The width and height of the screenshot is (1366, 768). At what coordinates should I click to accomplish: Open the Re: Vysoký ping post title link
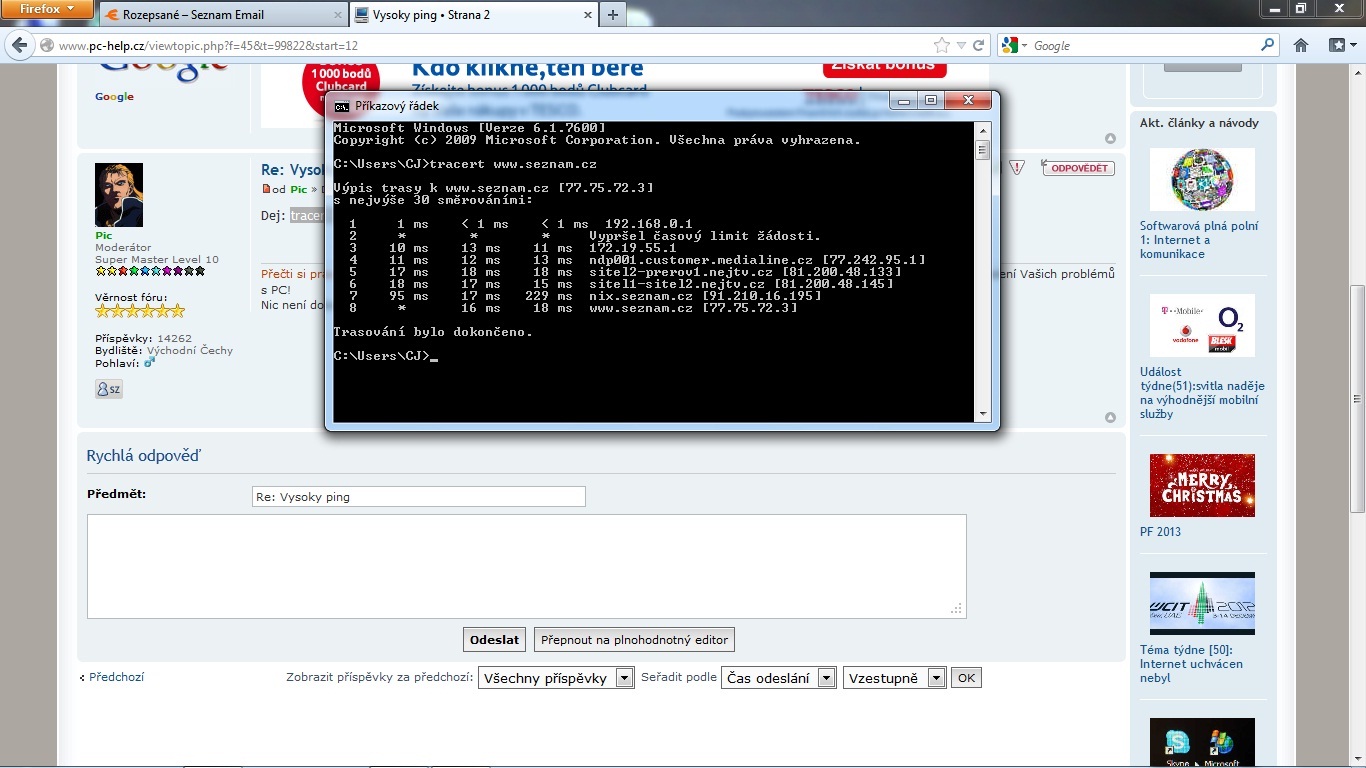coord(292,170)
